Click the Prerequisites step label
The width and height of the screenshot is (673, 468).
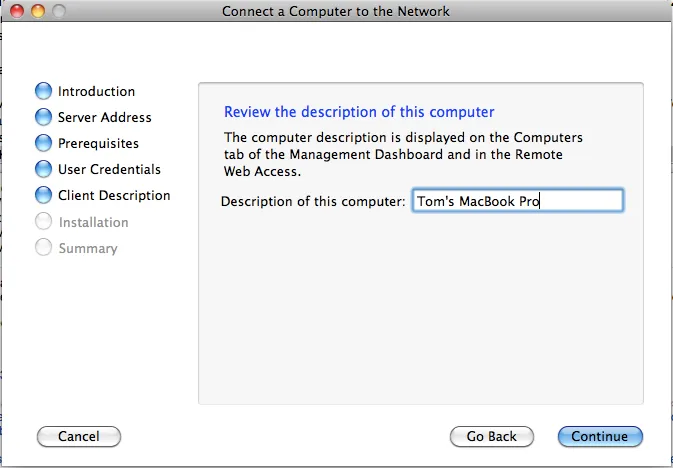tap(98, 143)
